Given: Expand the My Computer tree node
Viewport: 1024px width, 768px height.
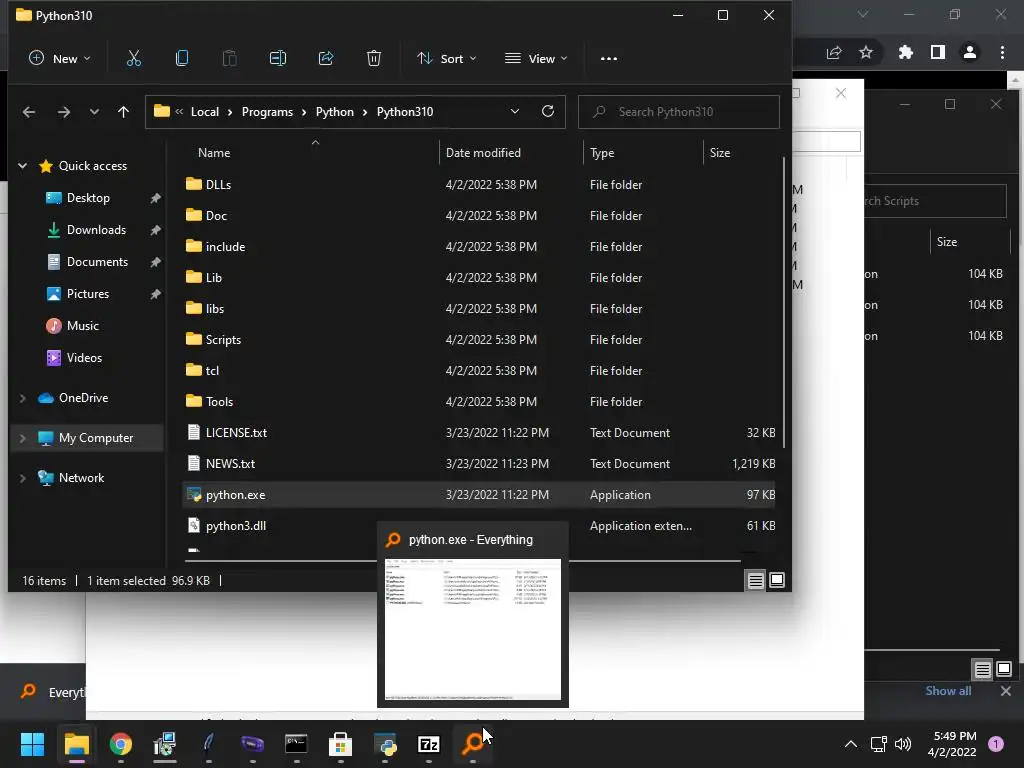Looking at the screenshot, I should tap(22, 438).
